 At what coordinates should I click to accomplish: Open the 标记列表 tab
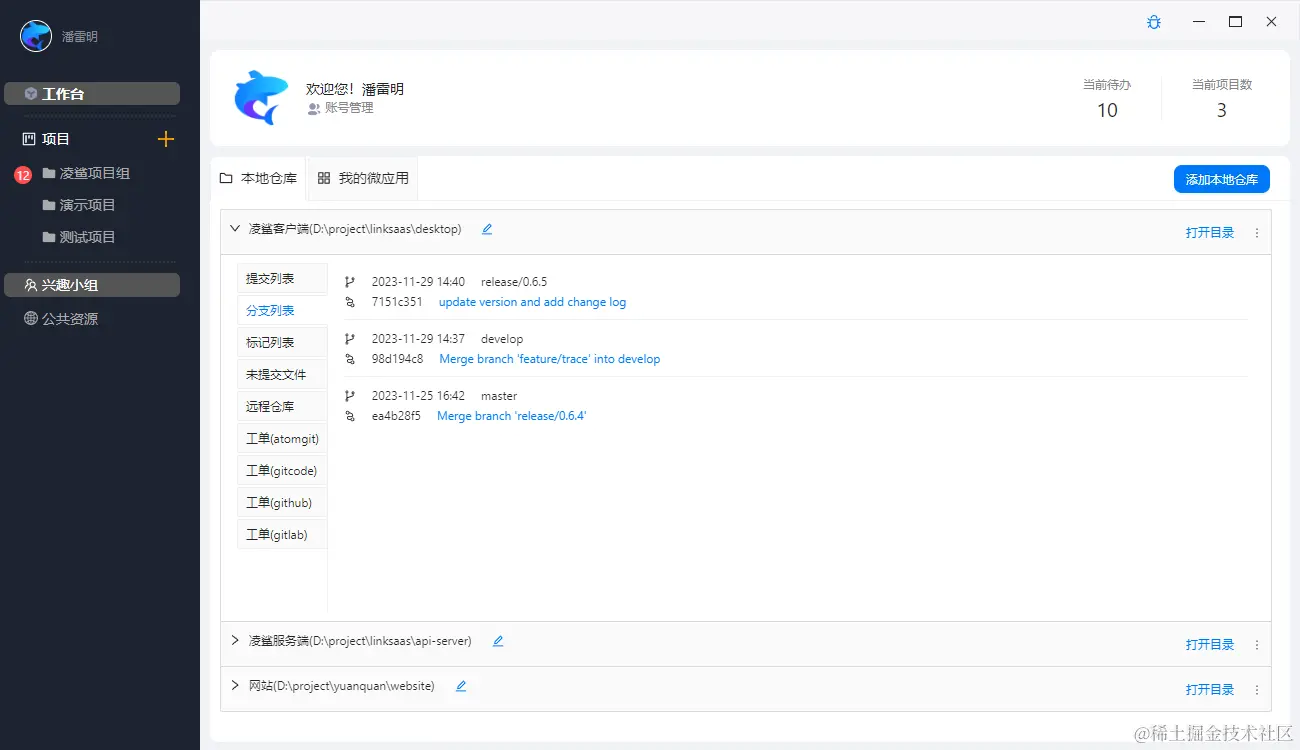click(x=282, y=343)
